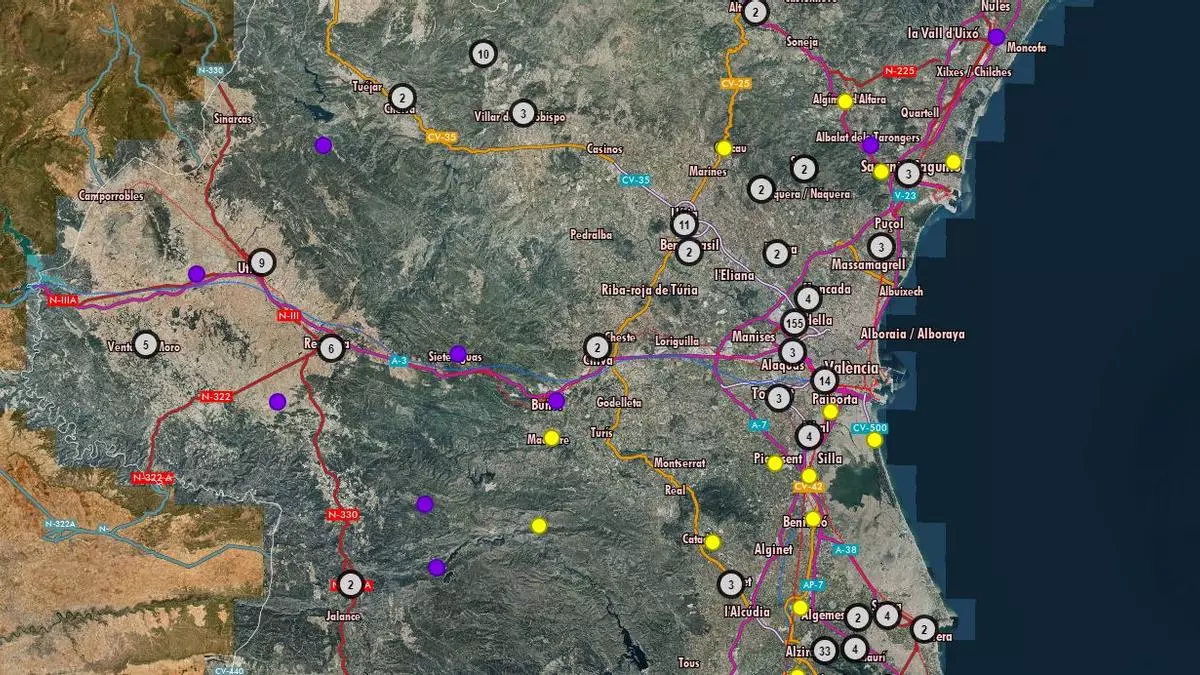Screen dimensions: 1200x675
Task: Click the cluster marker showing 33
Action: tap(824, 652)
